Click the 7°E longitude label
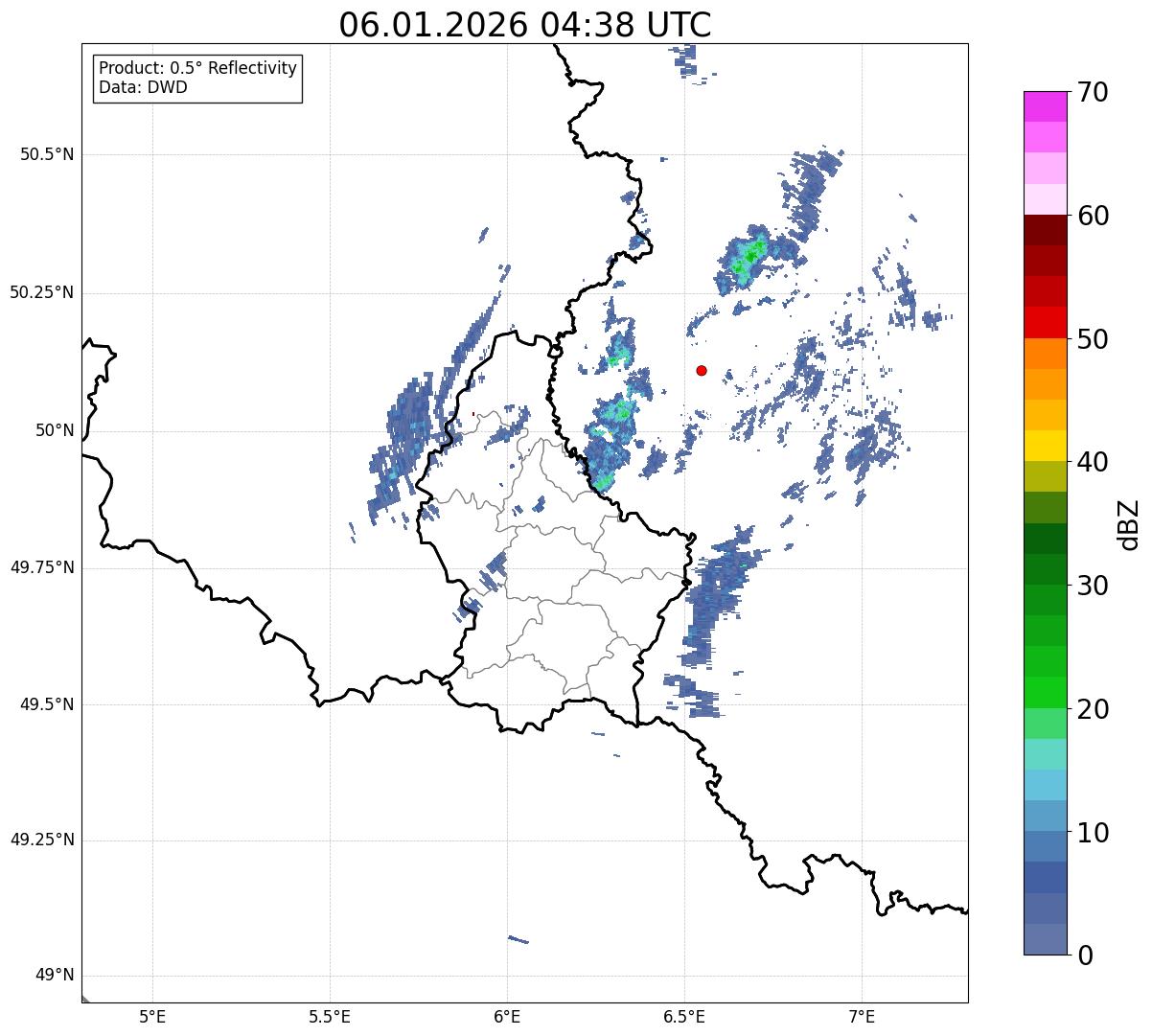 (862, 1016)
